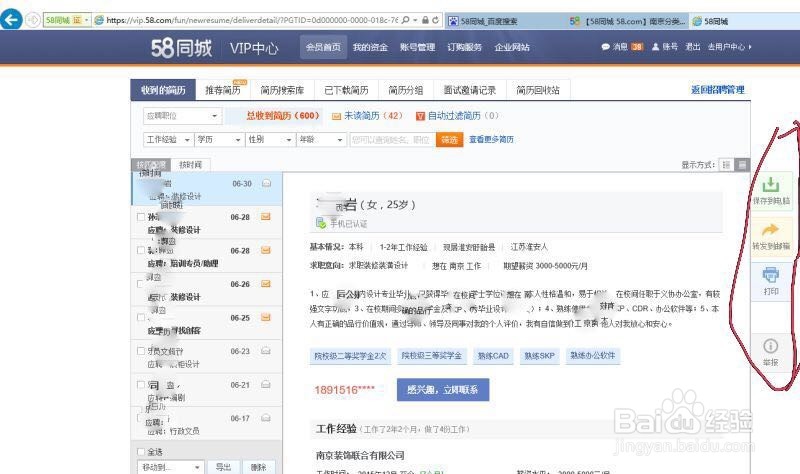Sort the resume list by 按时间 tab
The width and height of the screenshot is (800, 474).
[x=190, y=165]
